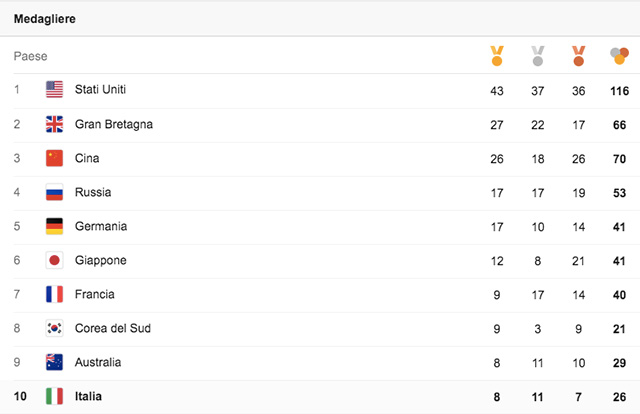
Task: Select the Italia row name
Action: (x=88, y=396)
